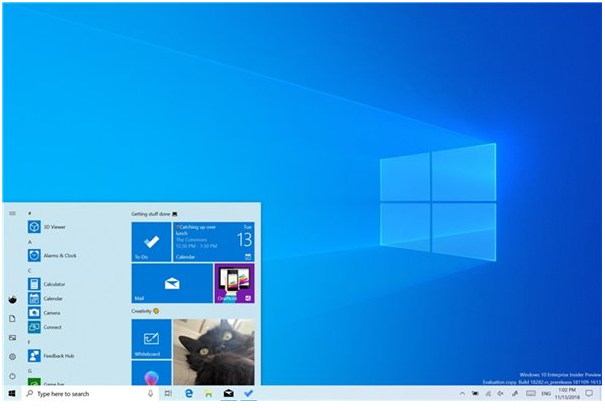Click the volume icon in system tray

(x=501, y=393)
